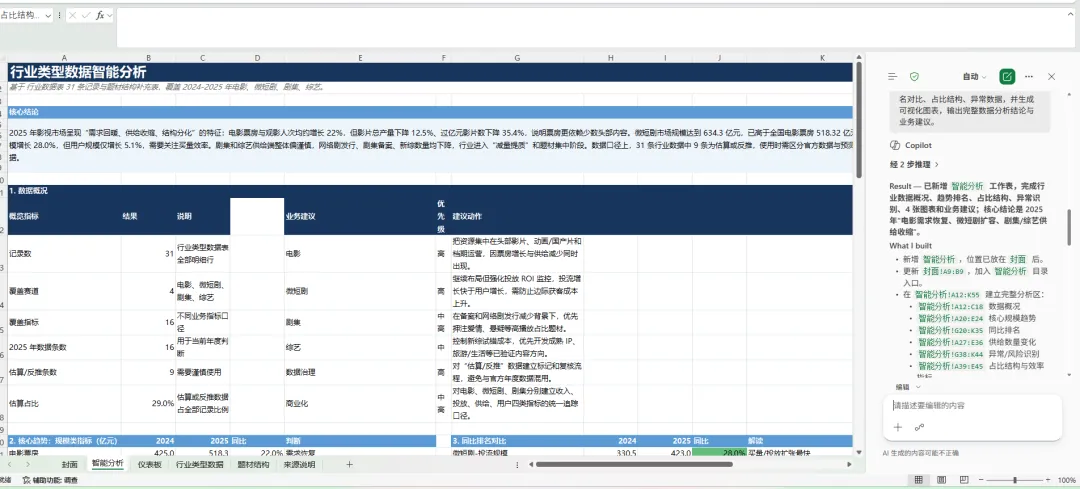
Task: Click the 1. 数据概况 header row
Action: [430, 190]
